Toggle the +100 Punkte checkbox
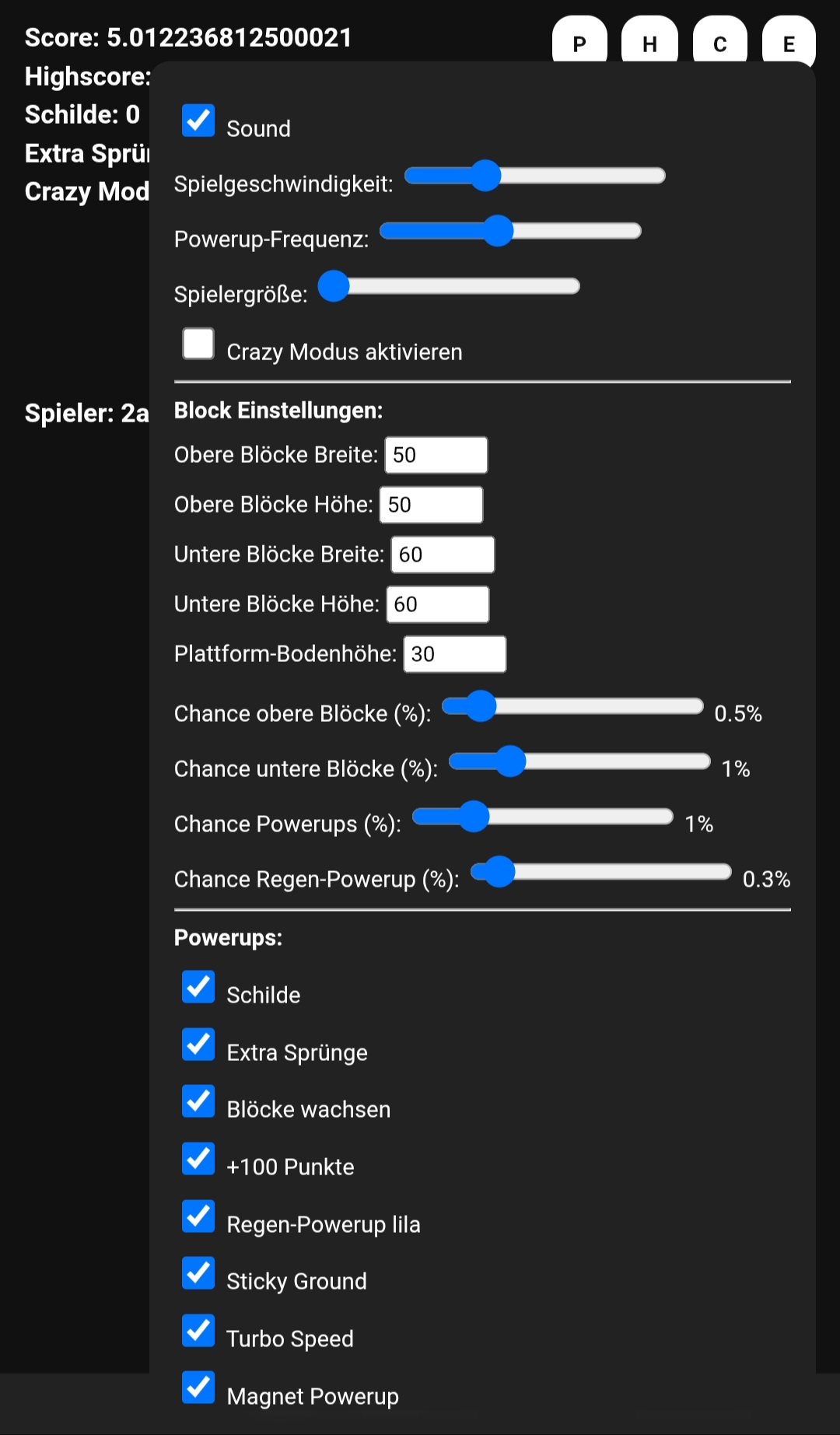This screenshot has height=1435, width=840. [198, 1159]
